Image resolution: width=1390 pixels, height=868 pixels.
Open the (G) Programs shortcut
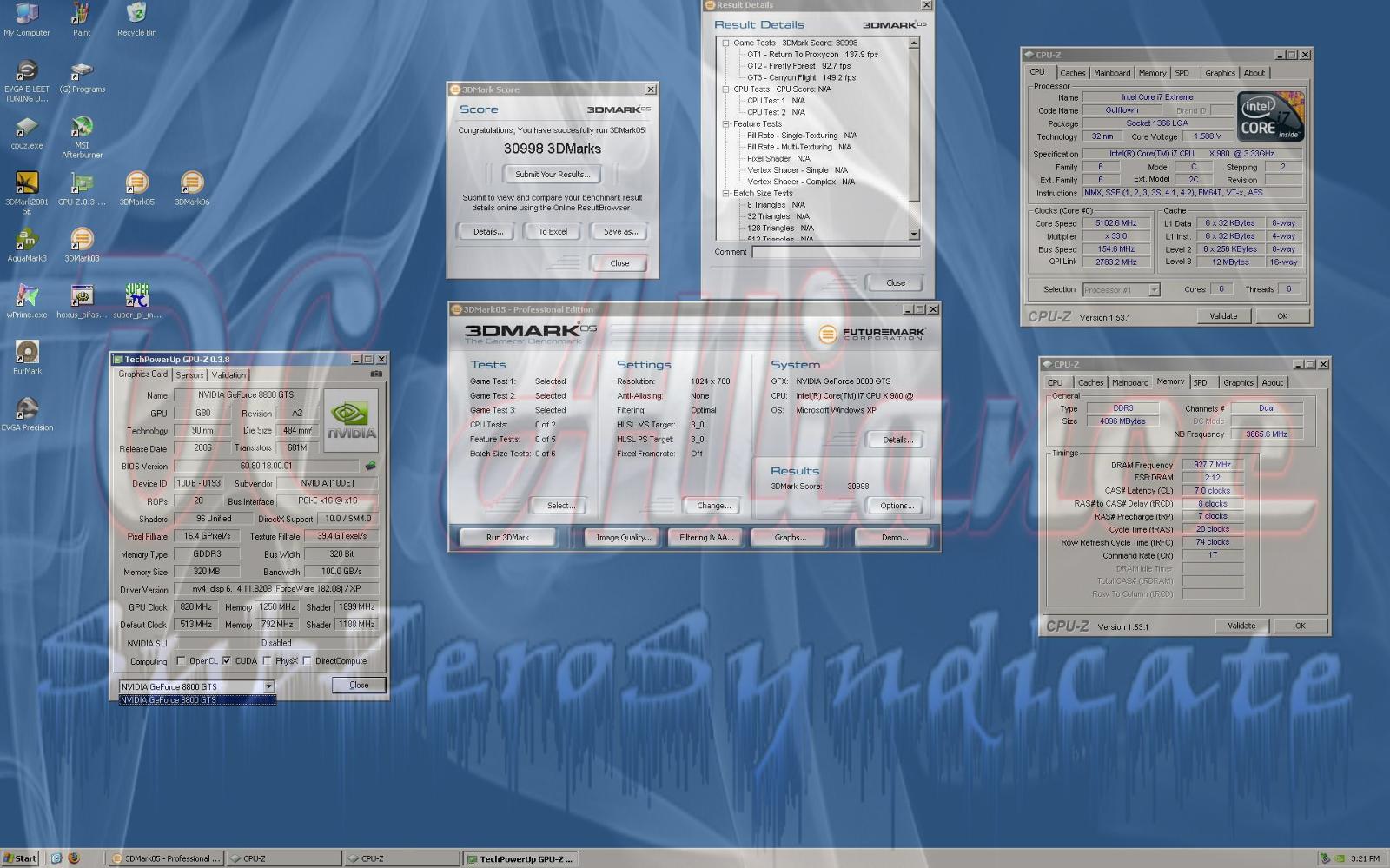(x=82, y=76)
